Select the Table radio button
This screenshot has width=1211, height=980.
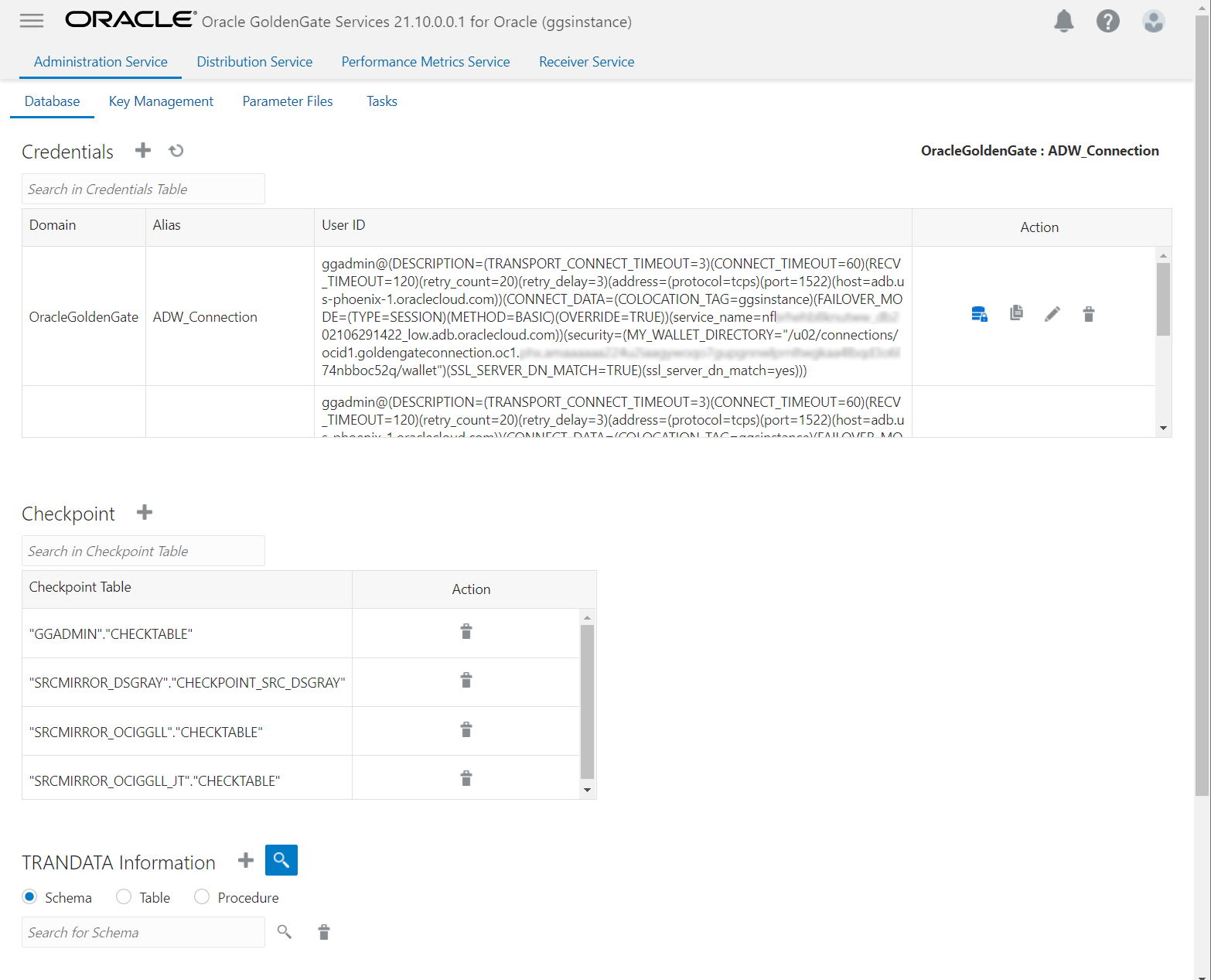pyautogui.click(x=124, y=896)
